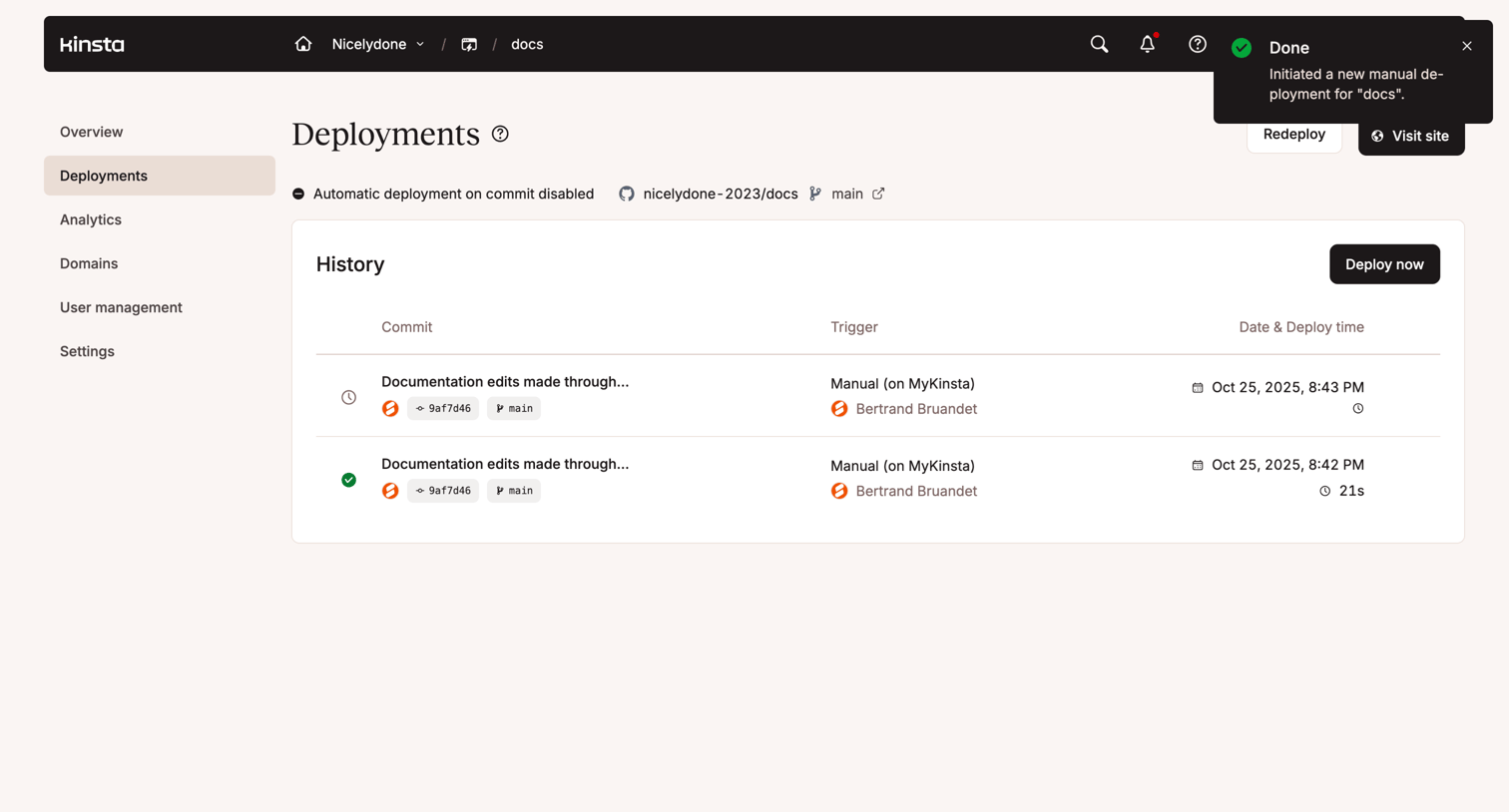Click Bertrand Bruandet name in 8:42 PM row
This screenshot has height=812, width=1509.
tap(916, 491)
